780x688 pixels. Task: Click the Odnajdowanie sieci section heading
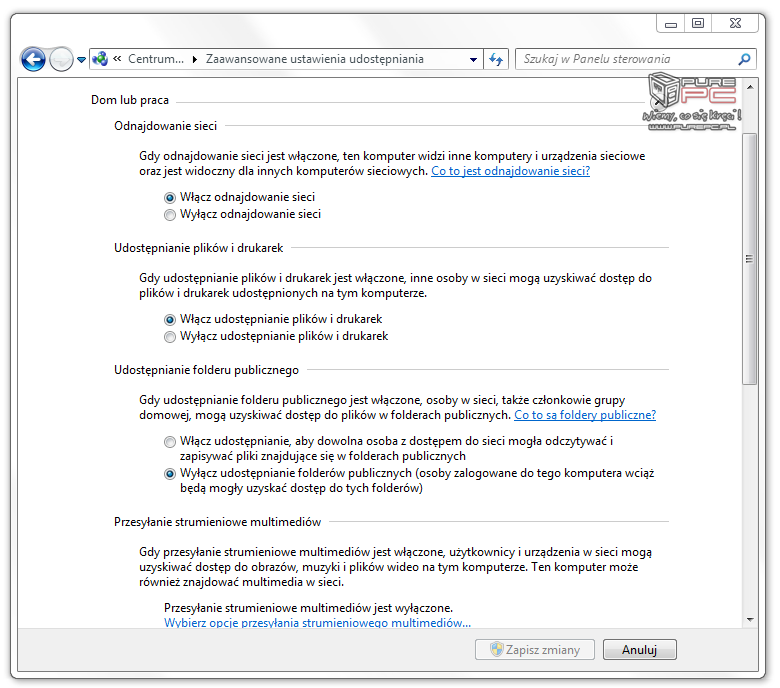[166, 126]
